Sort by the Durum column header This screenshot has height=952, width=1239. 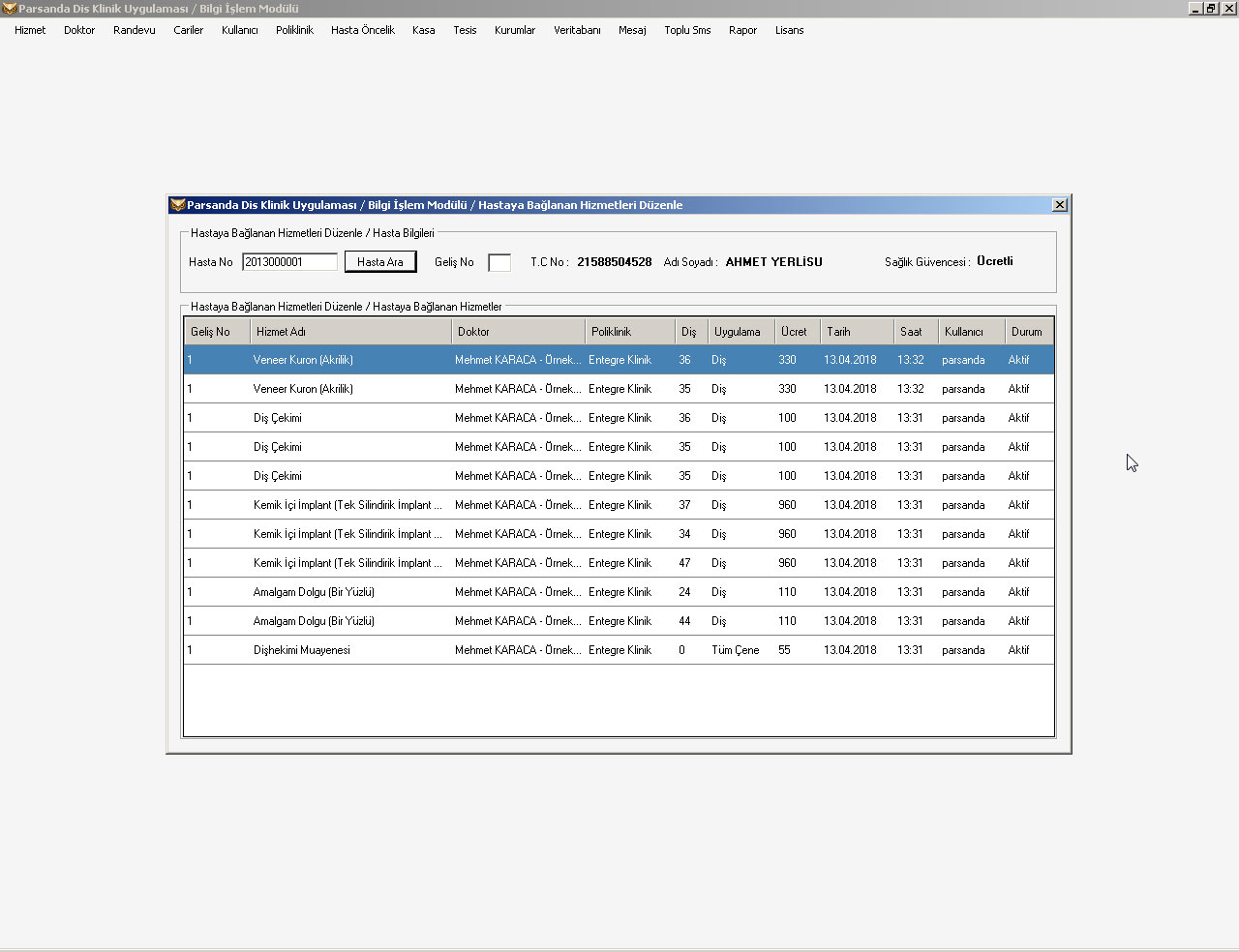pos(1029,331)
